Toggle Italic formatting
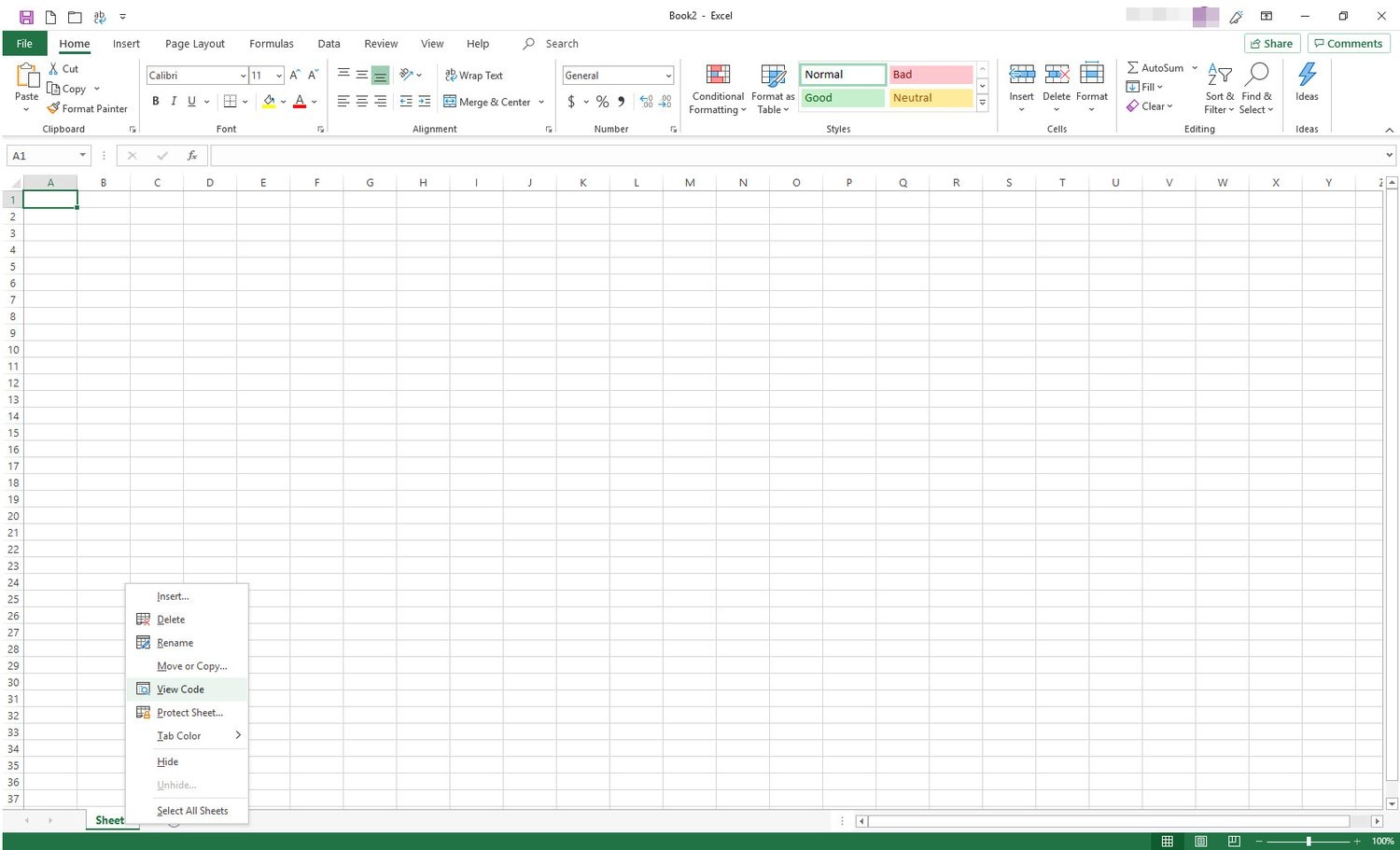The height and width of the screenshot is (850, 1400). tap(174, 102)
